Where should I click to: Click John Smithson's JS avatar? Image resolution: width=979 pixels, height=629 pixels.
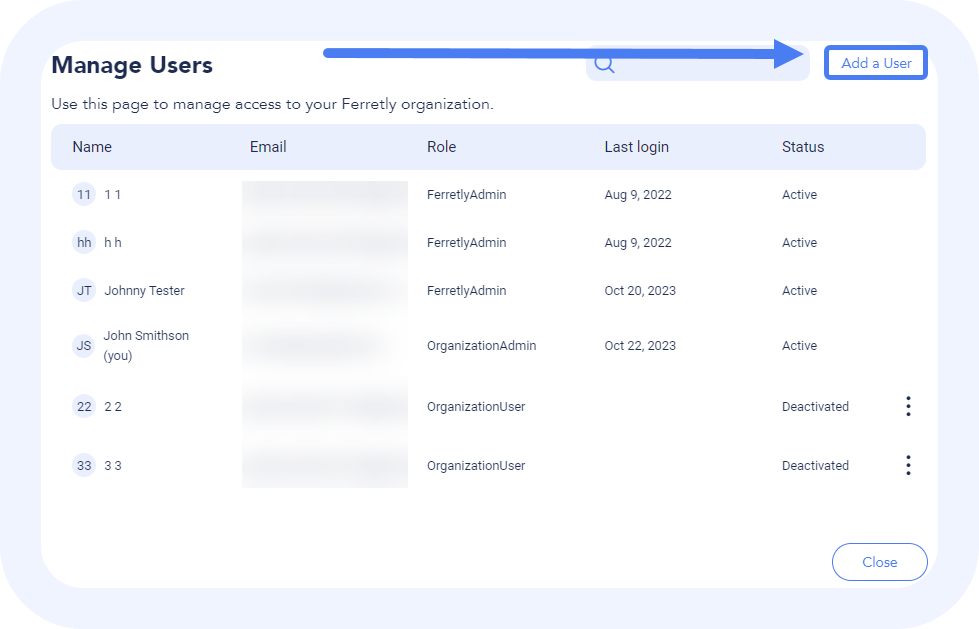point(84,346)
